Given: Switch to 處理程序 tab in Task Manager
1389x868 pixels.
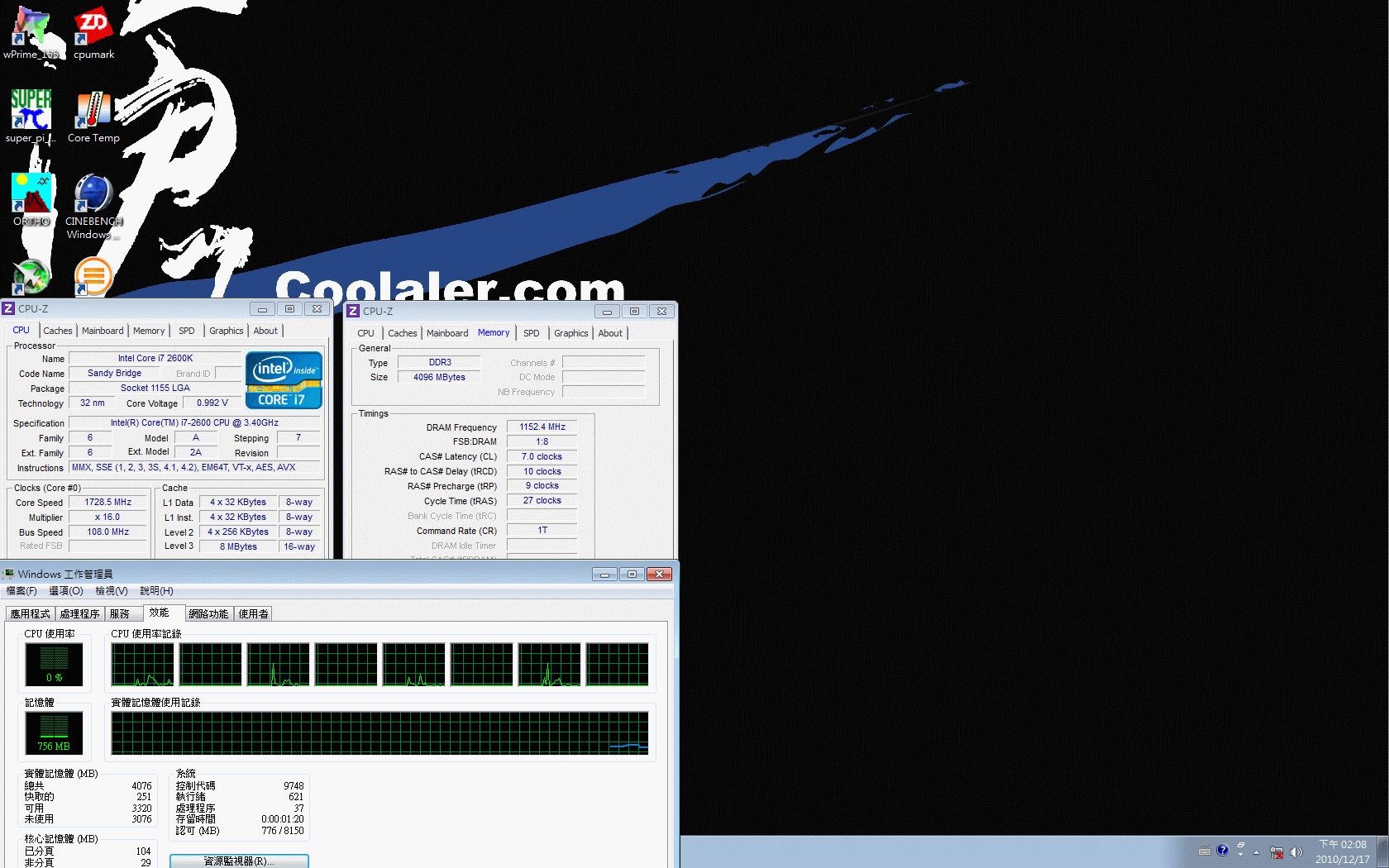Looking at the screenshot, I should click(79, 613).
